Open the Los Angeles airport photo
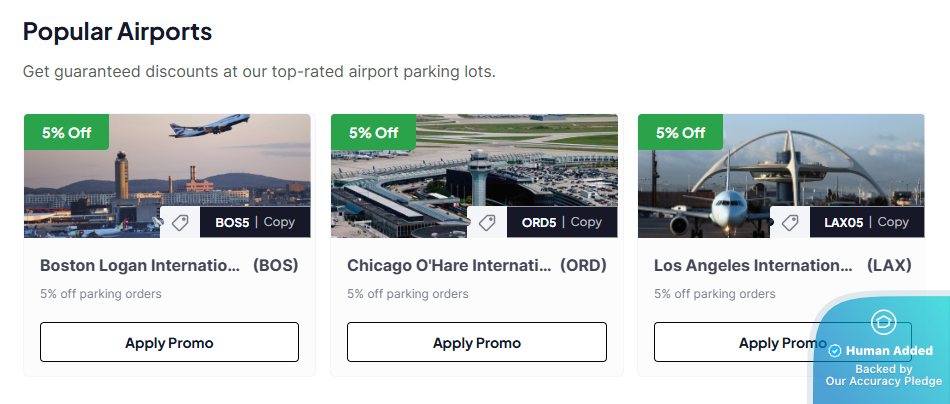Image resolution: width=950 pixels, height=404 pixels. (x=781, y=165)
